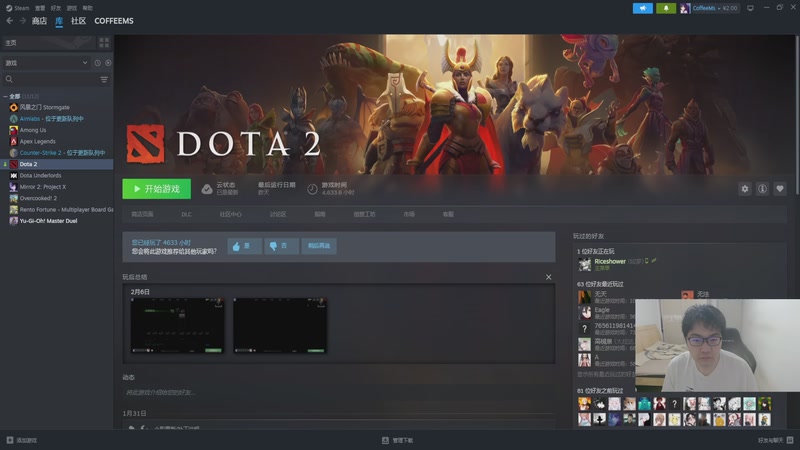This screenshot has width=800, height=450.
Task: Open the Steam menu
Action: click(x=18, y=8)
